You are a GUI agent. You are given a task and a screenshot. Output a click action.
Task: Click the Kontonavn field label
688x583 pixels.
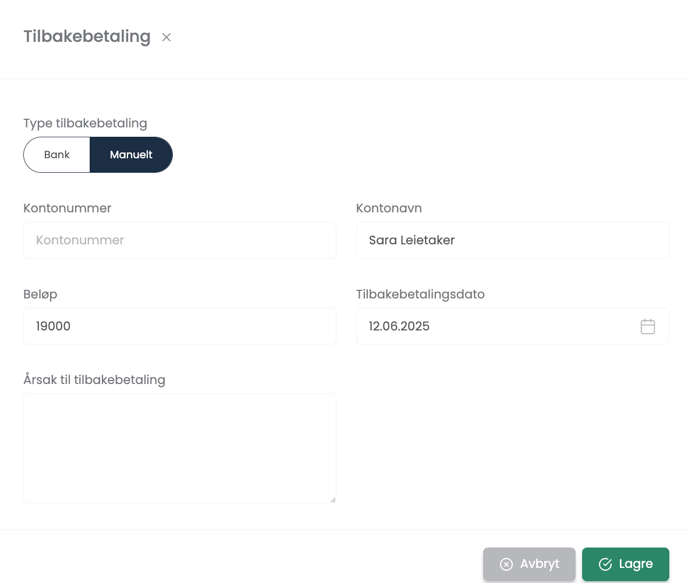389,208
